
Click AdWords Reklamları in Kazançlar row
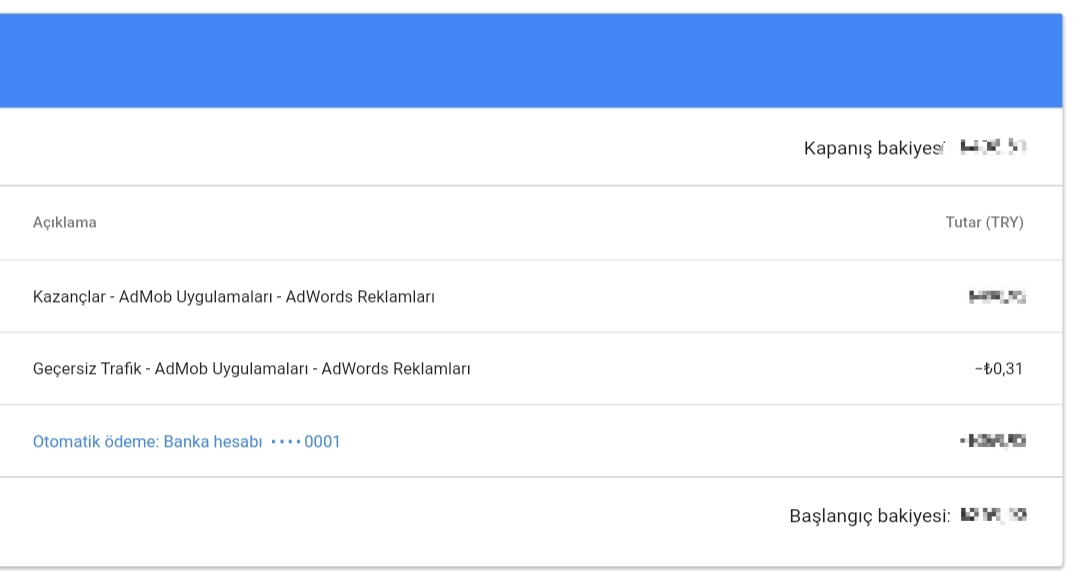(360, 297)
